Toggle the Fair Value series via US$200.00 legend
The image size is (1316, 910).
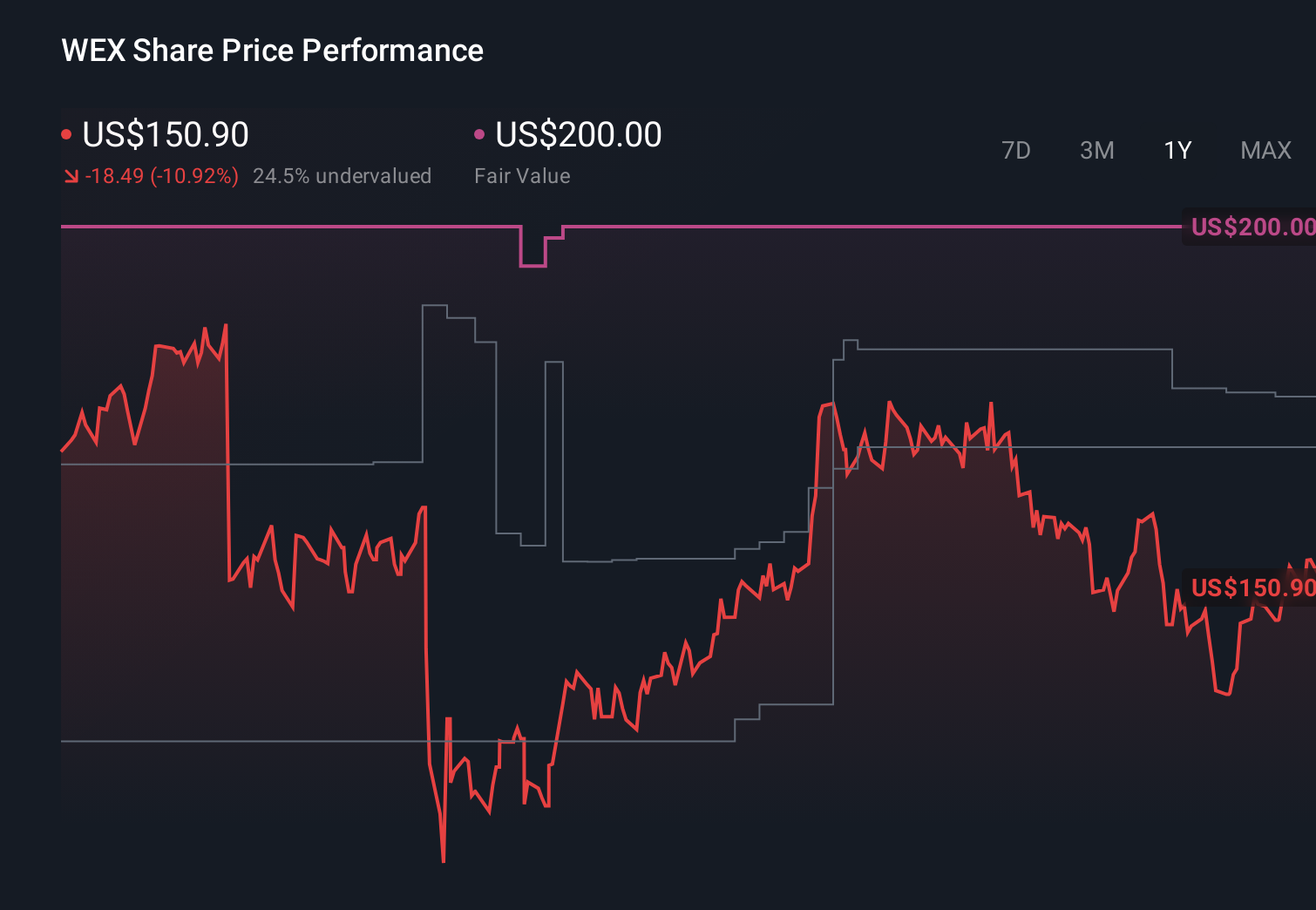(578, 133)
